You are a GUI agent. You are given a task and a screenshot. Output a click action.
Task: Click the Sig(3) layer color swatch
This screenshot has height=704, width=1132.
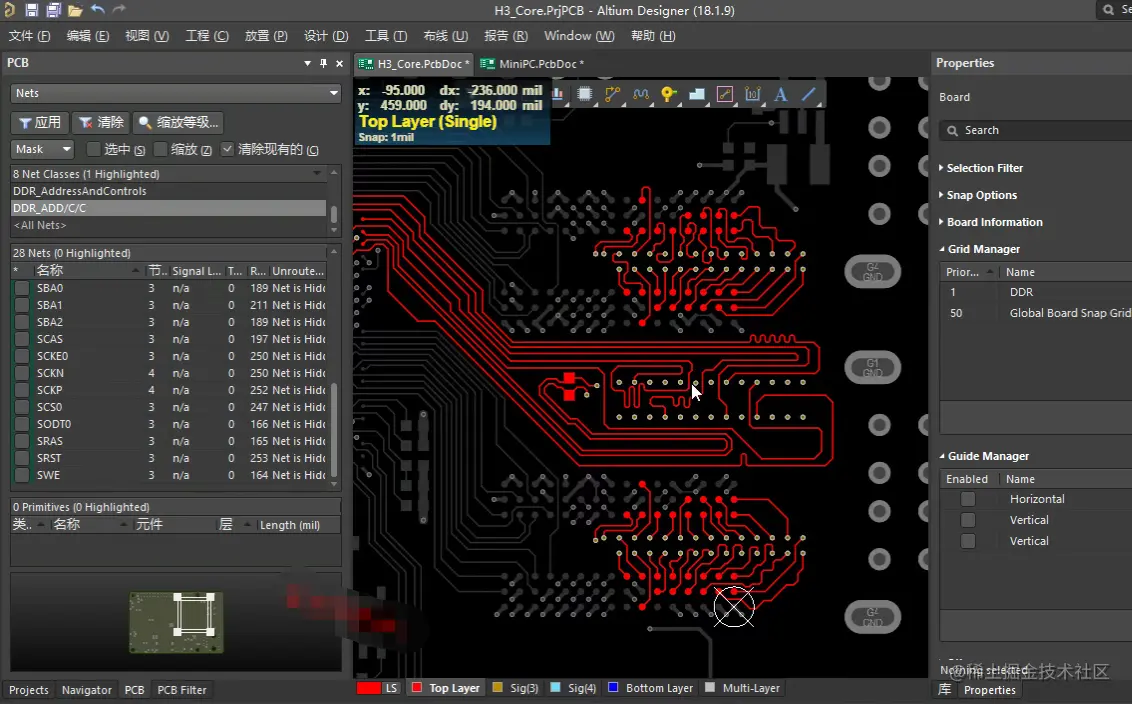[497, 688]
